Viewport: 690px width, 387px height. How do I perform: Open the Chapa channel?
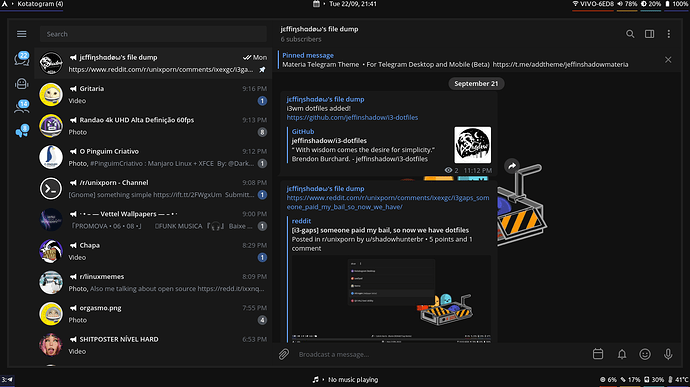(x=153, y=251)
